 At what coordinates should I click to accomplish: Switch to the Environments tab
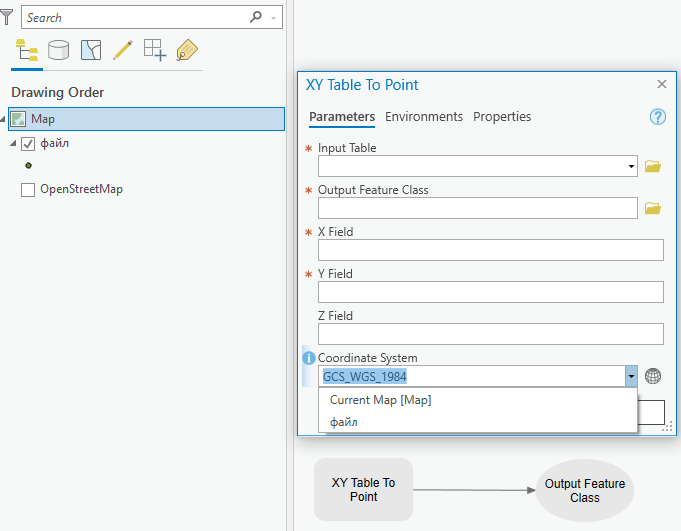click(424, 117)
